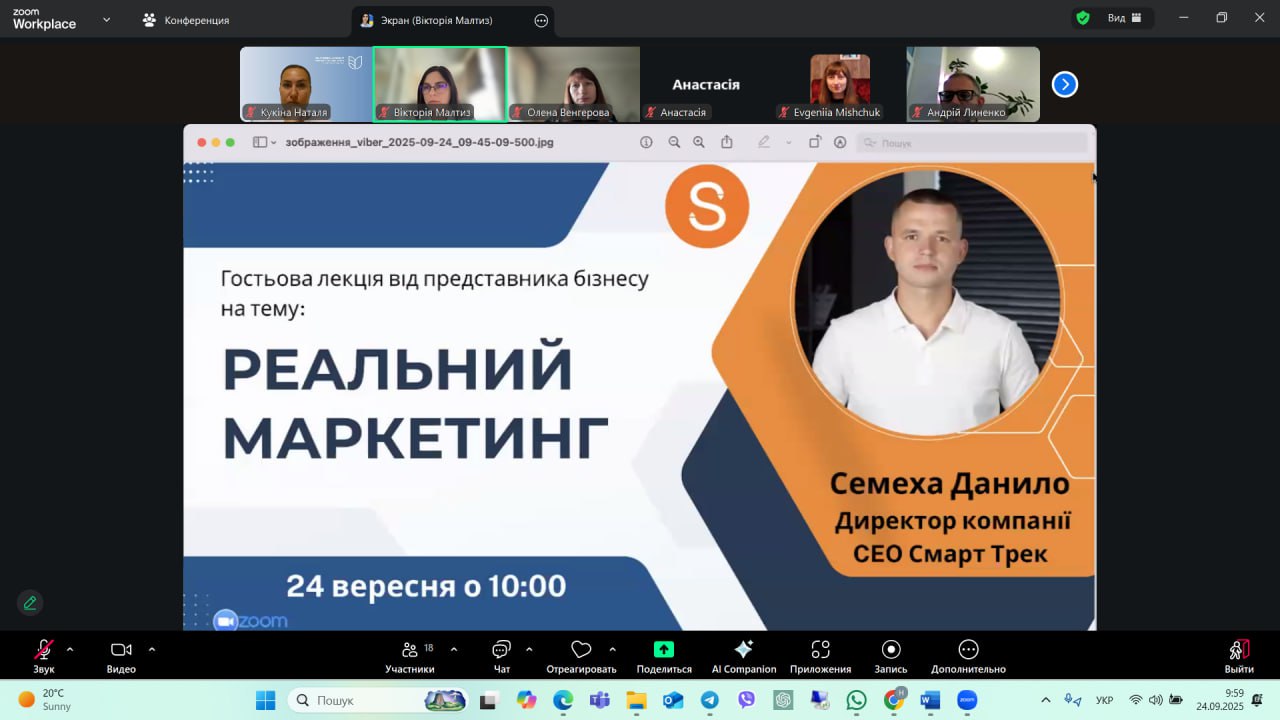The image size is (1280, 720).
Task: Open screen share options ellipsis in tab
Action: pyautogui.click(x=541, y=20)
